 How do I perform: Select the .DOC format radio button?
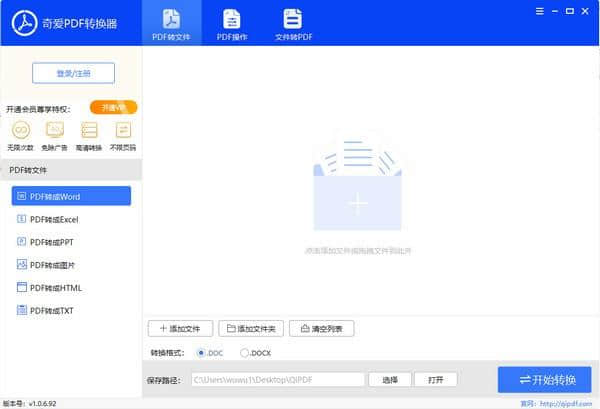click(202, 352)
